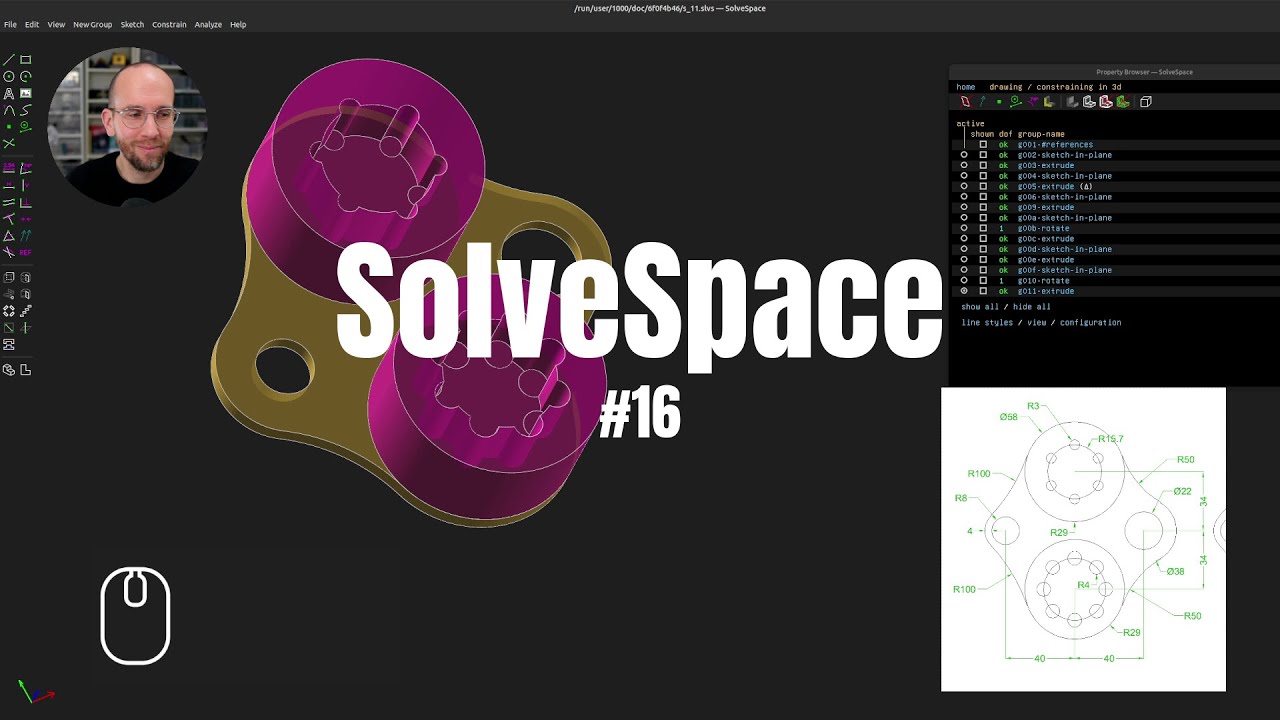
Task: Open the Constrain menu
Action: pyautogui.click(x=169, y=24)
